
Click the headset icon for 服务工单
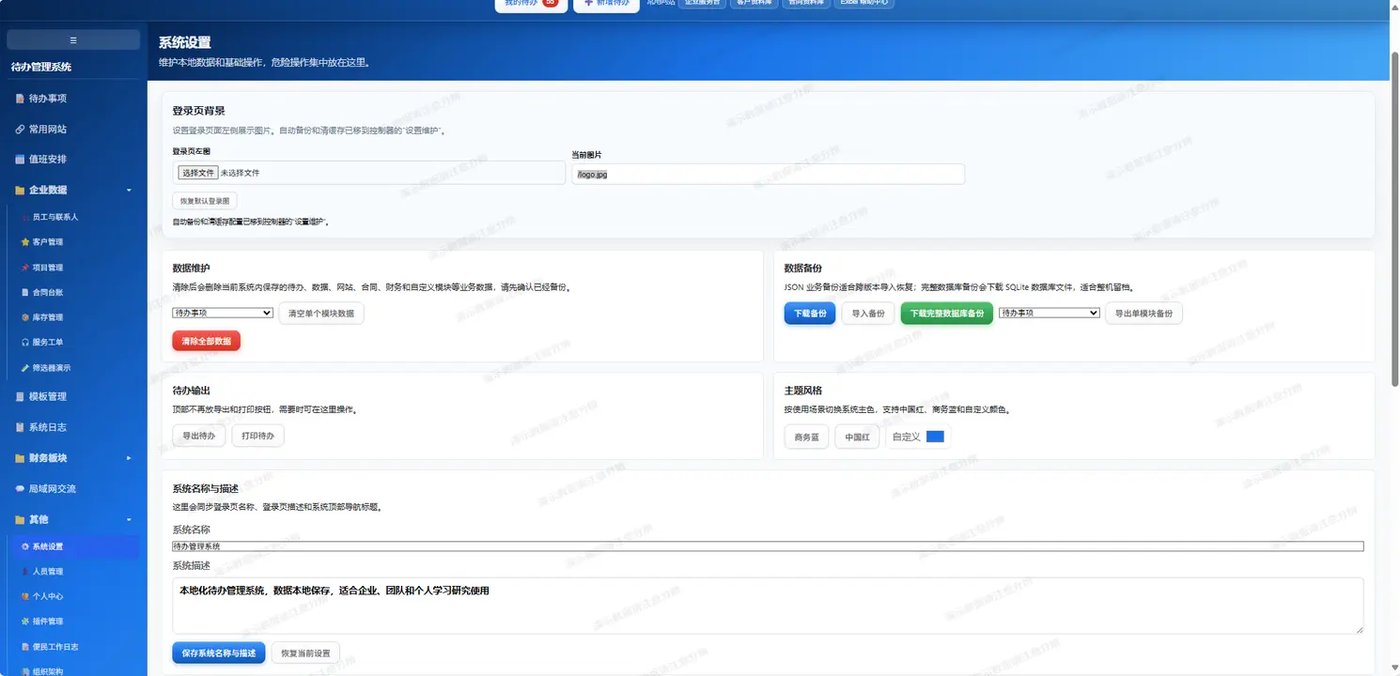(25, 342)
